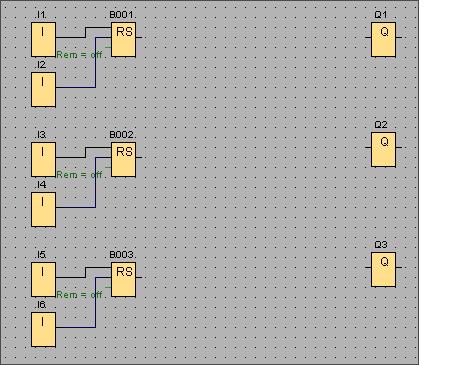
Task: Click the input connector of Q1
Action: 368,37
